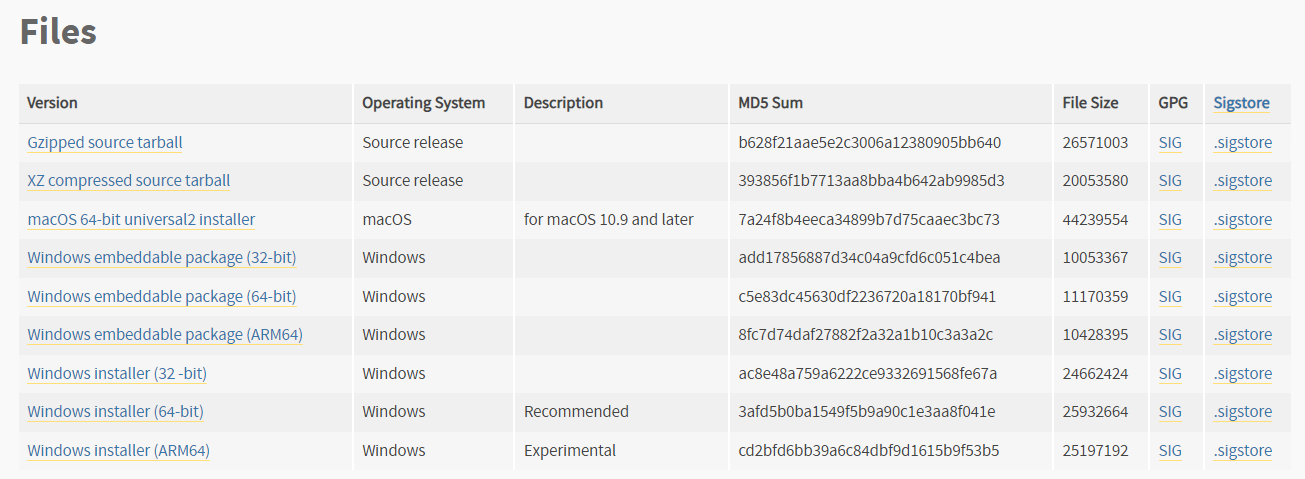The width and height of the screenshot is (1305, 479).
Task: Click the Version column header
Action: 52,103
